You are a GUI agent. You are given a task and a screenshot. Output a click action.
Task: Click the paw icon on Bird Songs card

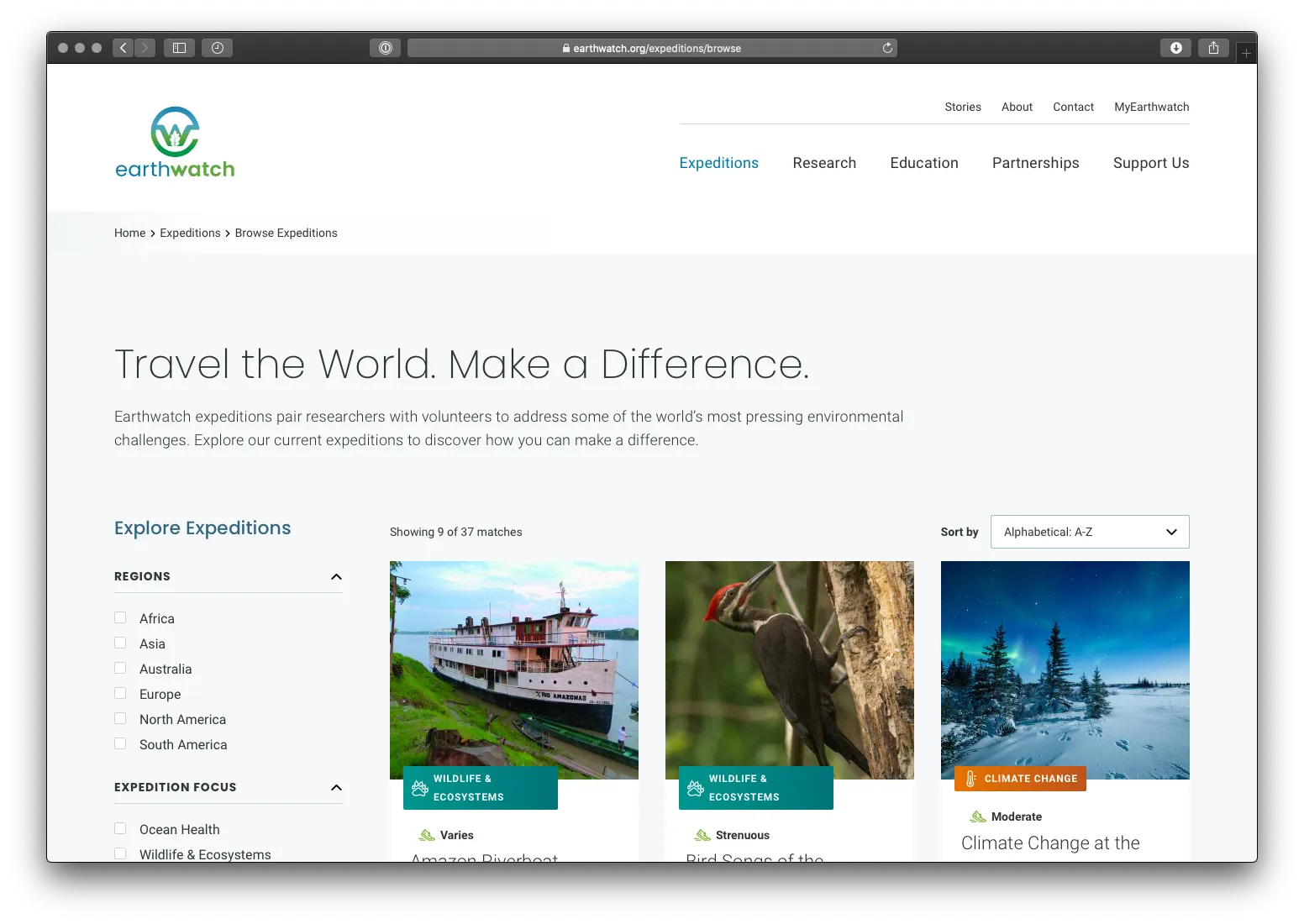click(x=696, y=788)
